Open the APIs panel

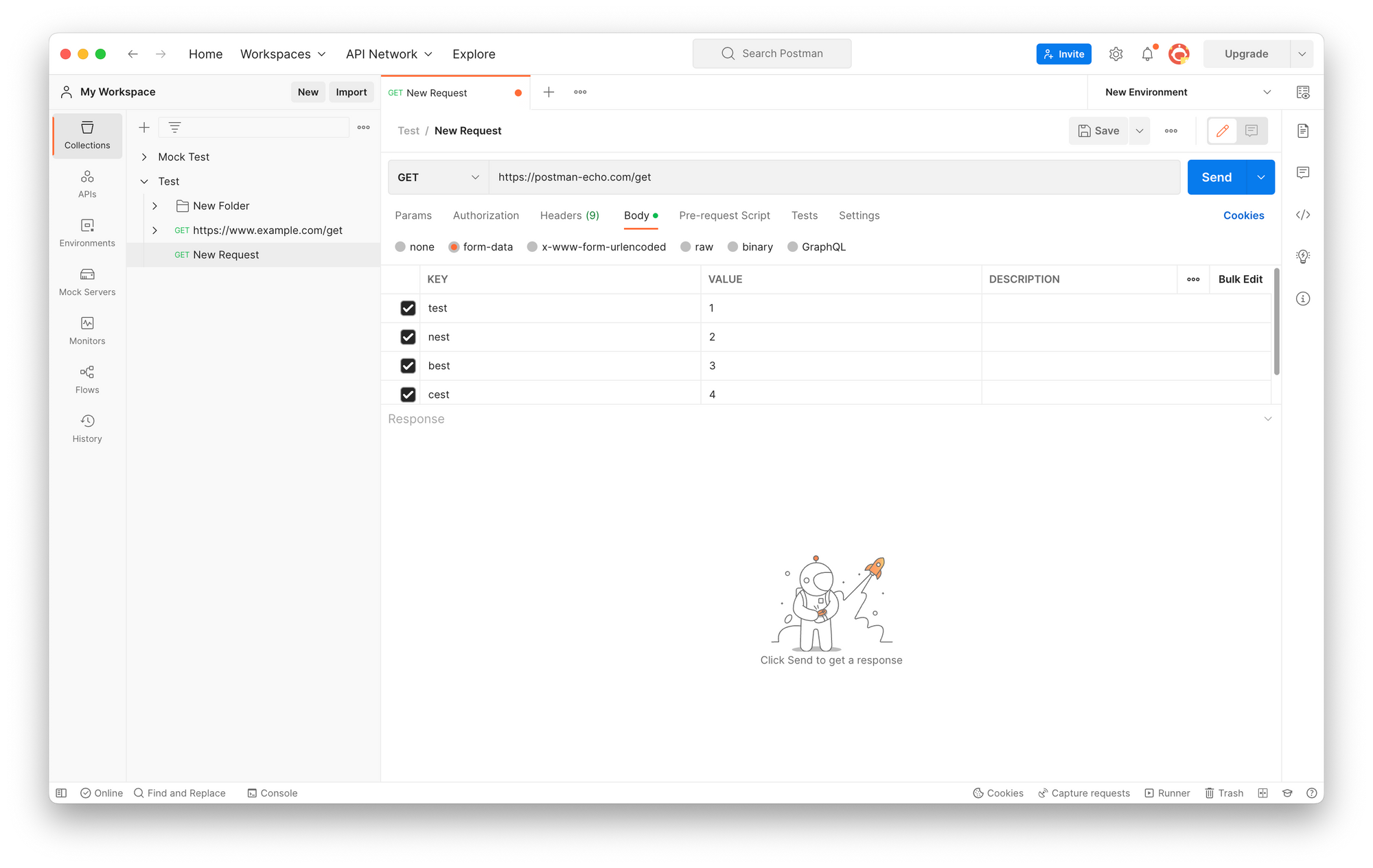click(x=87, y=184)
